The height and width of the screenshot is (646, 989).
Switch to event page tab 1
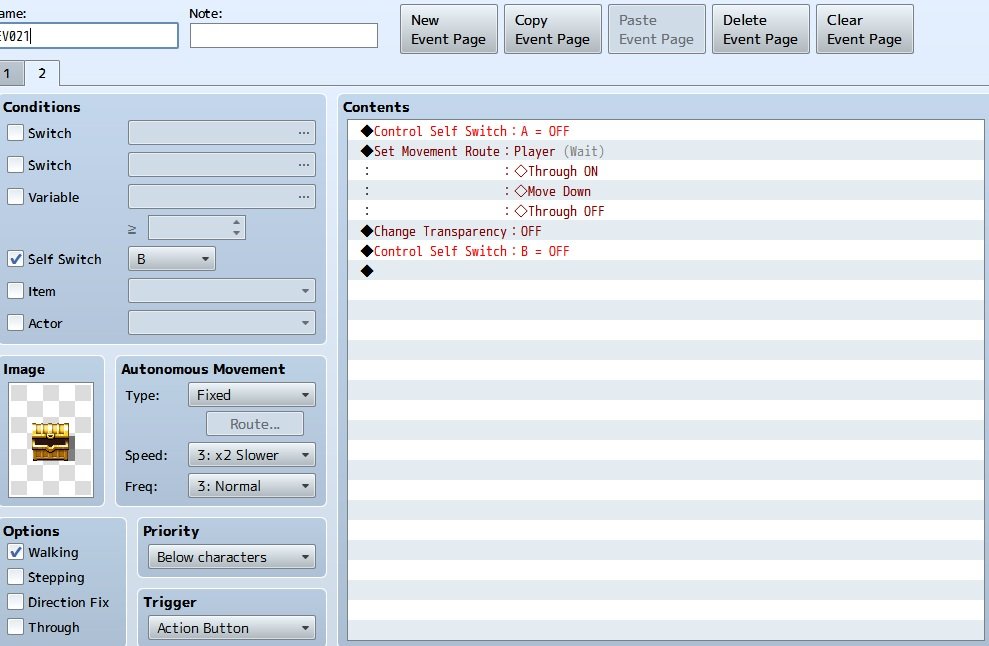[x=9, y=73]
